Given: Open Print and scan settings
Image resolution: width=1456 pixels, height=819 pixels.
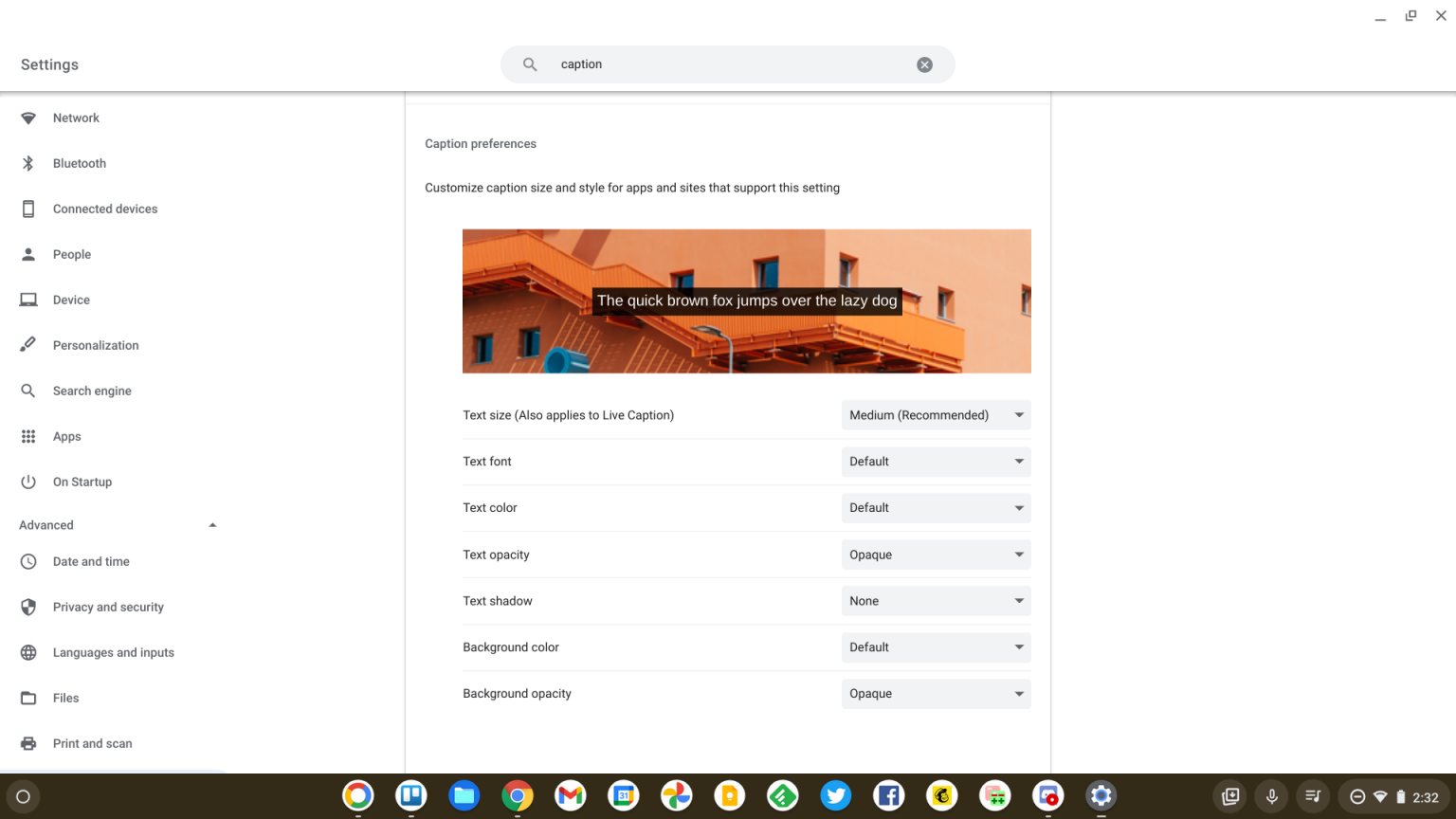Looking at the screenshot, I should [x=92, y=743].
